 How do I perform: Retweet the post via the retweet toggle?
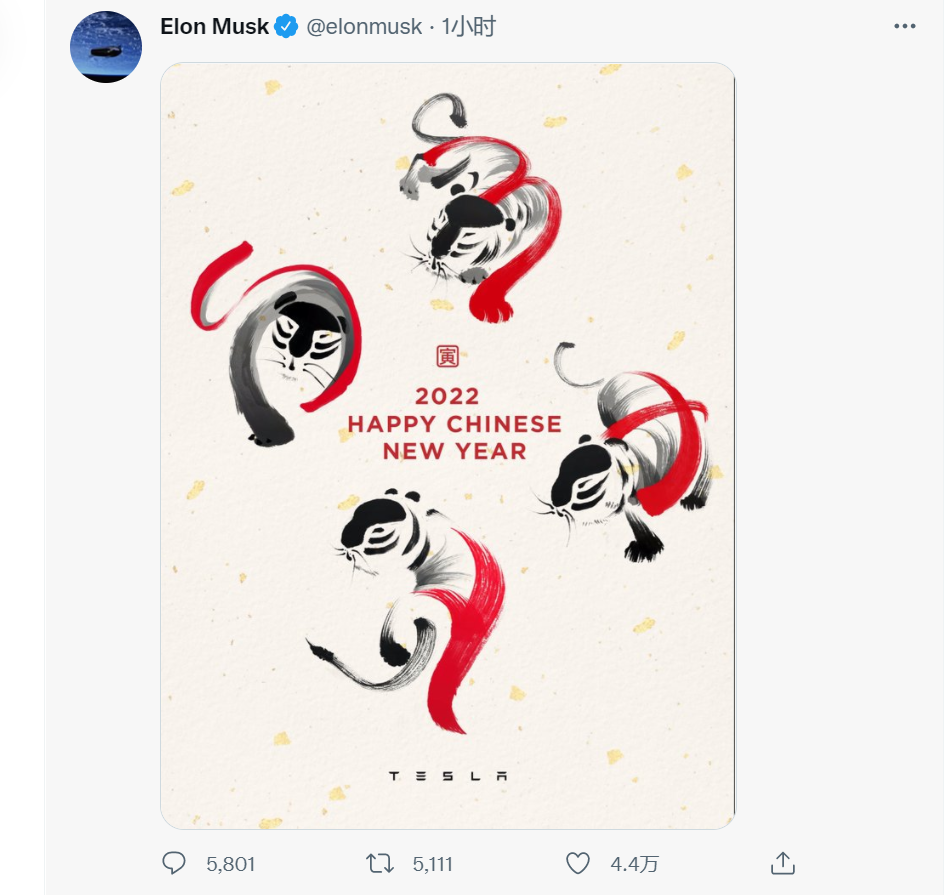point(382,862)
